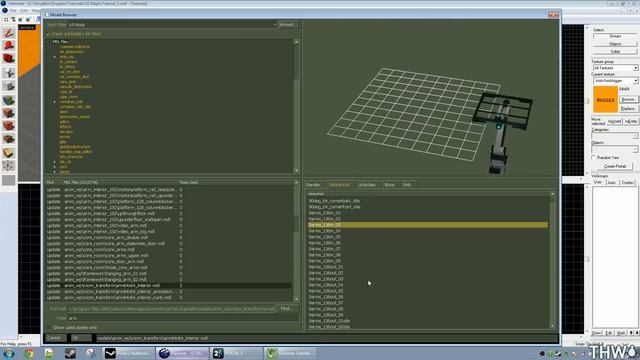Toggle the Random Yaw checkbox
Viewport: 640px width, 360px height.
pos(594,158)
